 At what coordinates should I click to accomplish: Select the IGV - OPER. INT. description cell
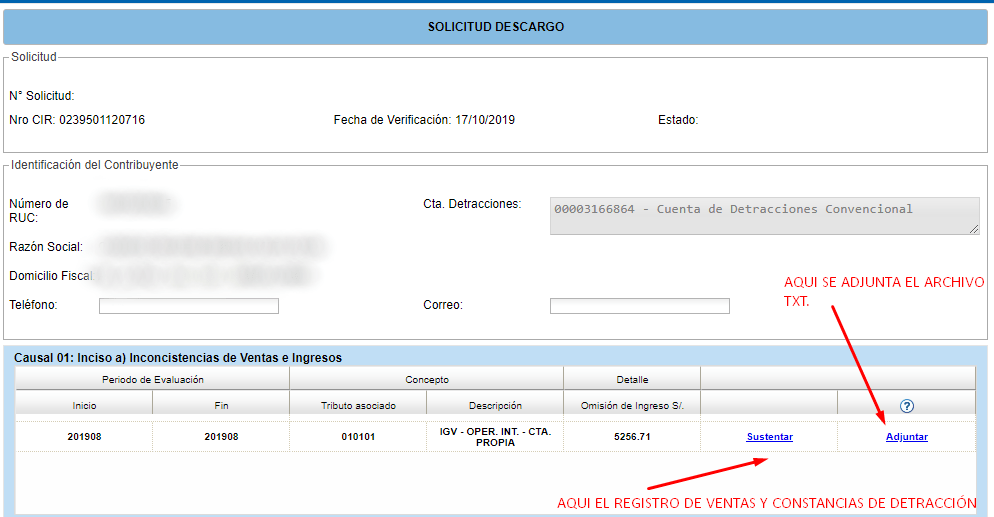[x=495, y=437]
